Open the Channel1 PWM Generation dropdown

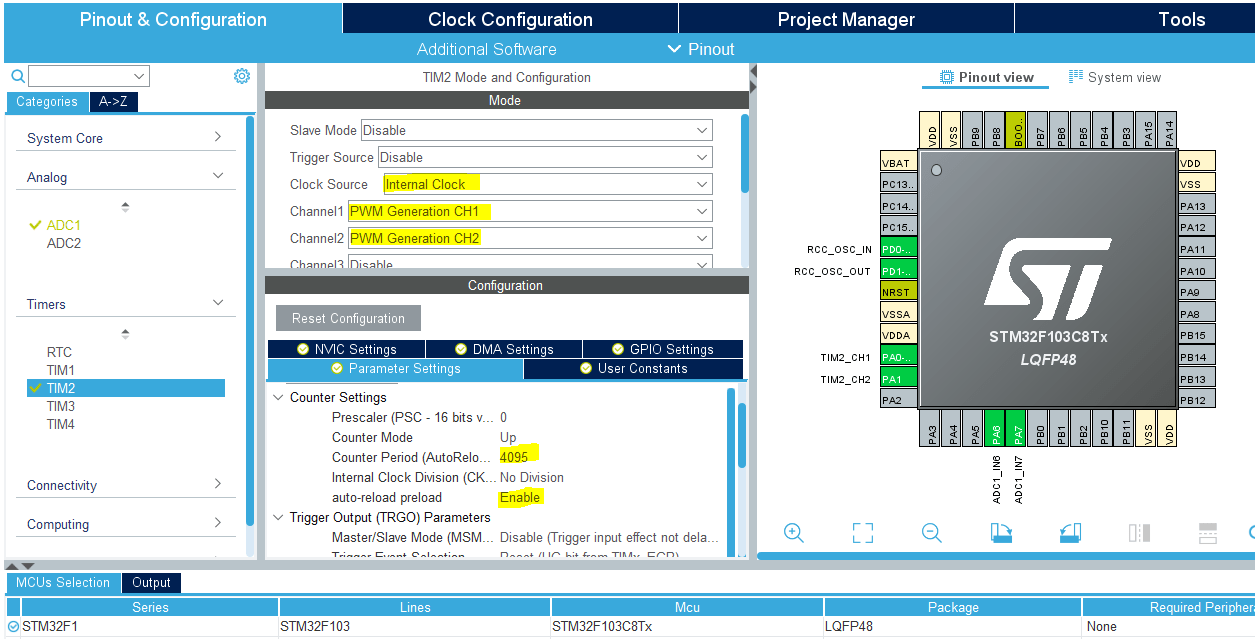529,211
